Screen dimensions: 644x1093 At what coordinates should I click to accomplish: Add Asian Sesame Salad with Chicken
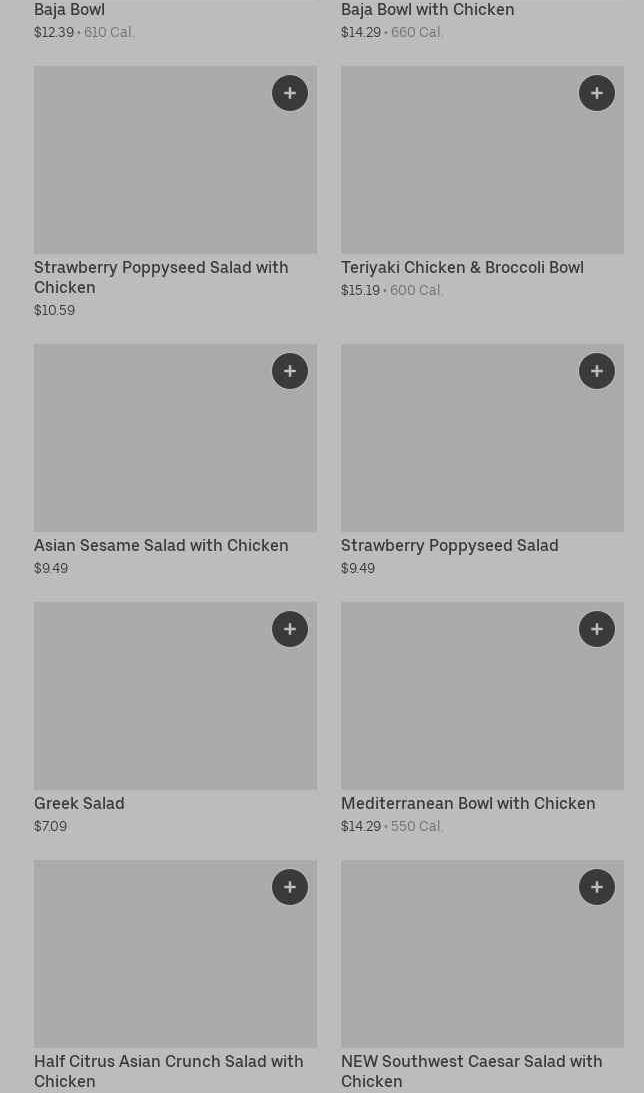[290, 371]
